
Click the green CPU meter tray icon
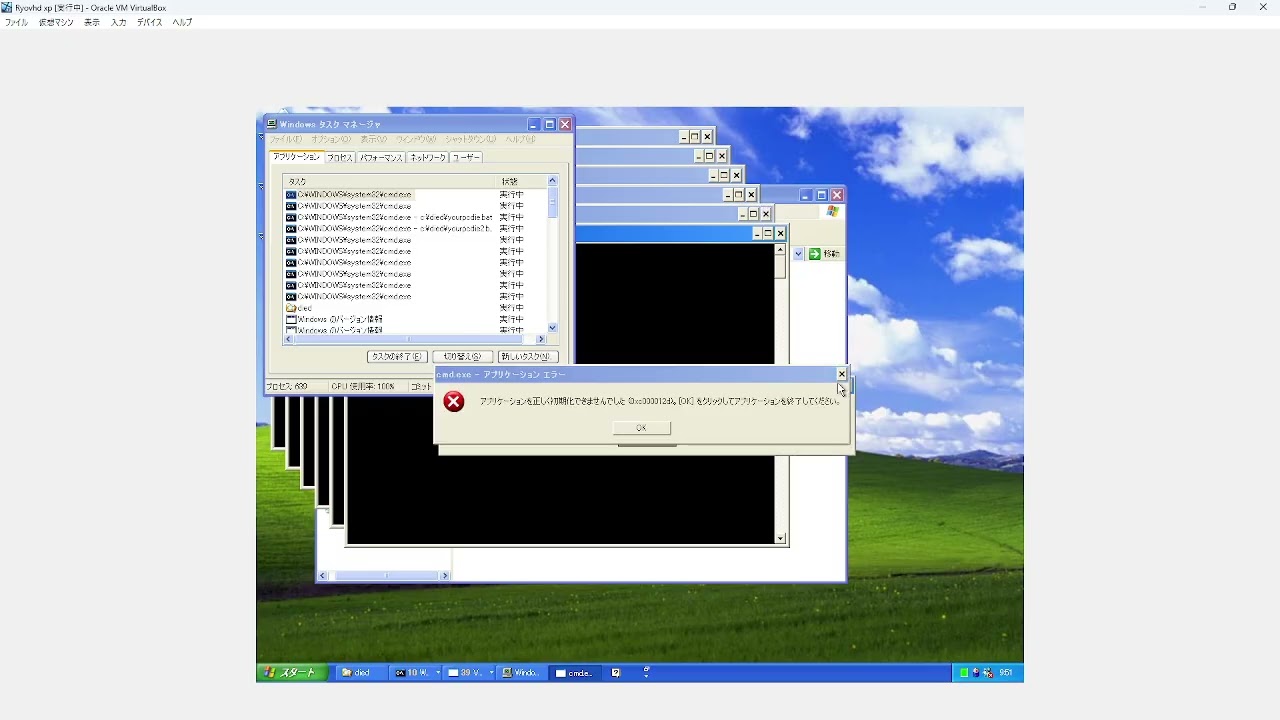964,673
